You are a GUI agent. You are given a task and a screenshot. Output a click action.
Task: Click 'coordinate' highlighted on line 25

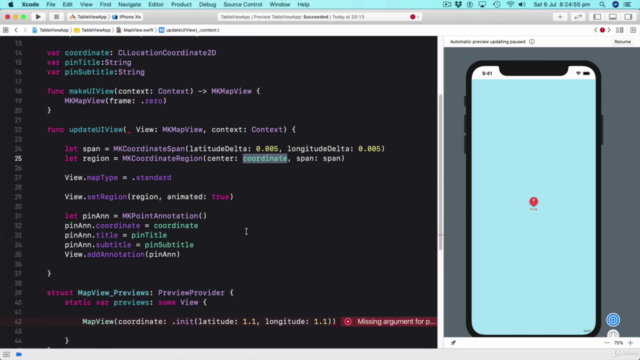click(x=265, y=158)
